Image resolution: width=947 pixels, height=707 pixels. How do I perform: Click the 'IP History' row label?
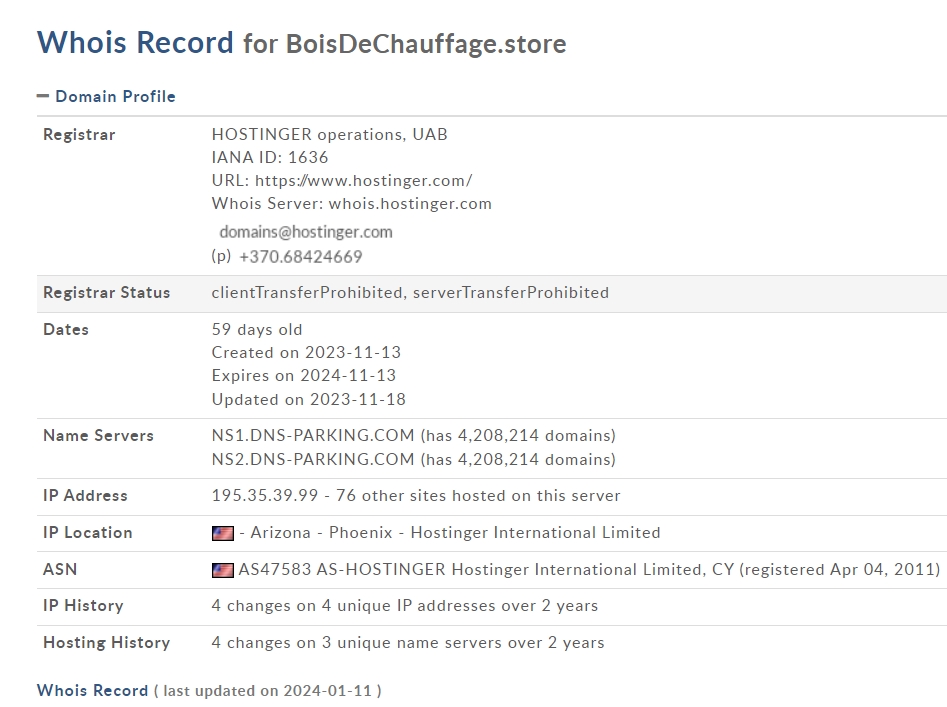[83, 606]
